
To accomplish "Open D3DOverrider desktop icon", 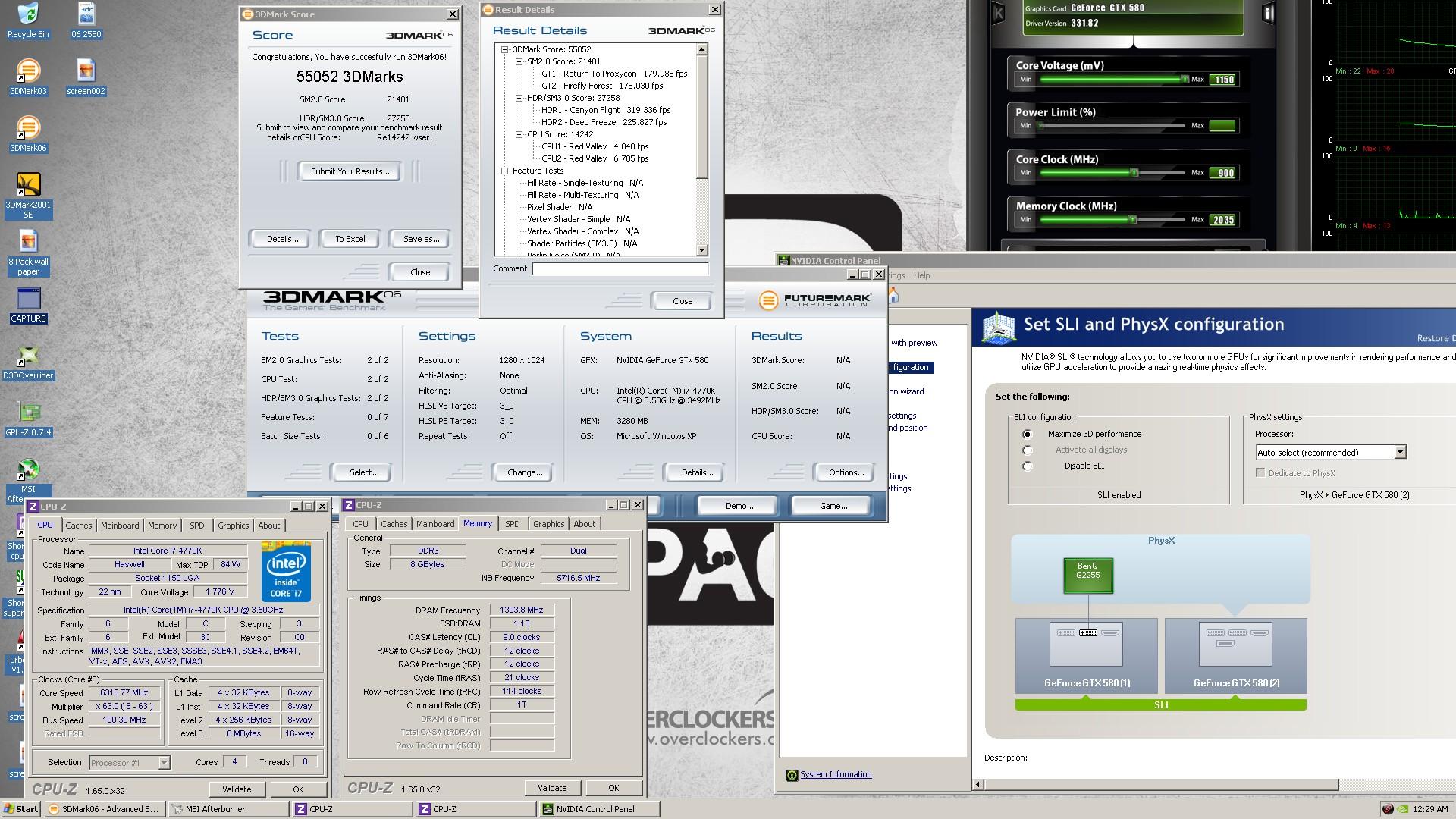I will 28,355.
